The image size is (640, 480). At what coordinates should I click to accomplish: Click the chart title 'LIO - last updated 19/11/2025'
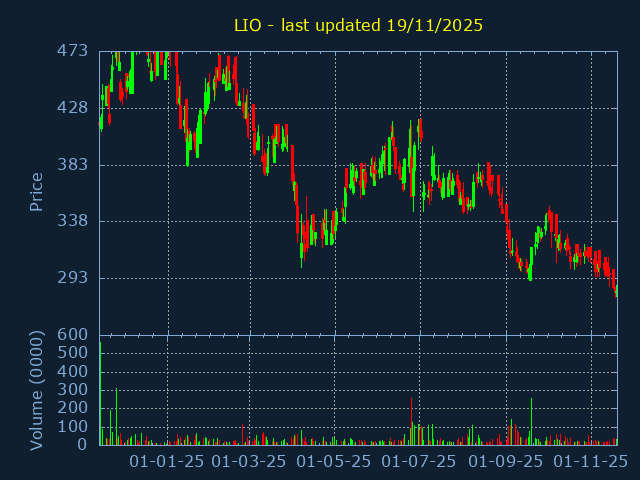(x=358, y=25)
